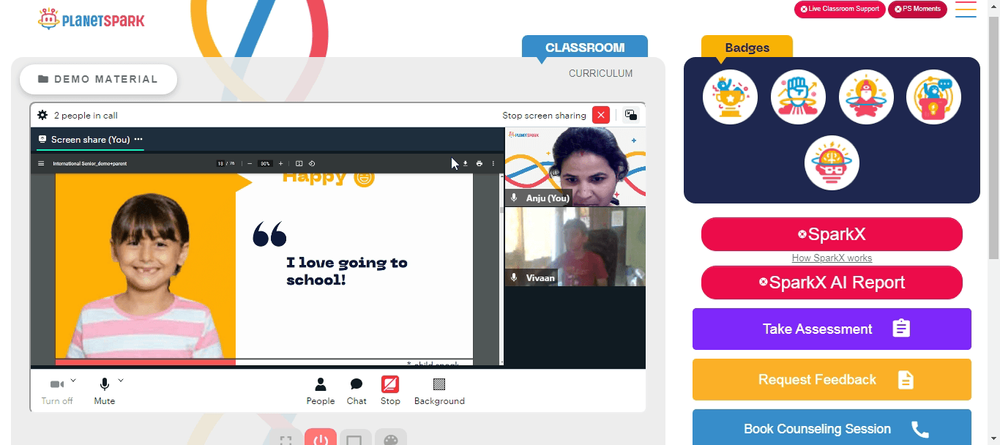The height and width of the screenshot is (445, 1000).
Task: Open PDF viewer more actions menu
Action: click(x=493, y=163)
